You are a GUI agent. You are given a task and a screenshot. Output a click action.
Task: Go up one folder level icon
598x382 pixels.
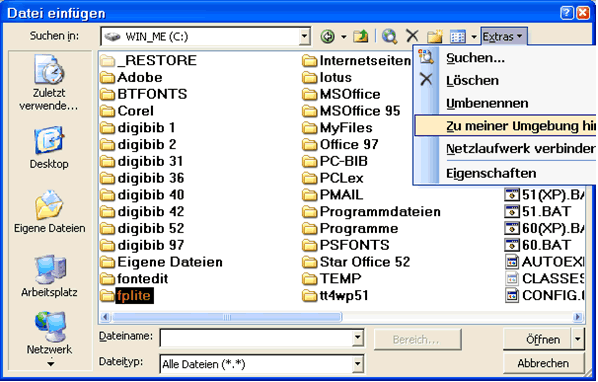[x=361, y=37]
